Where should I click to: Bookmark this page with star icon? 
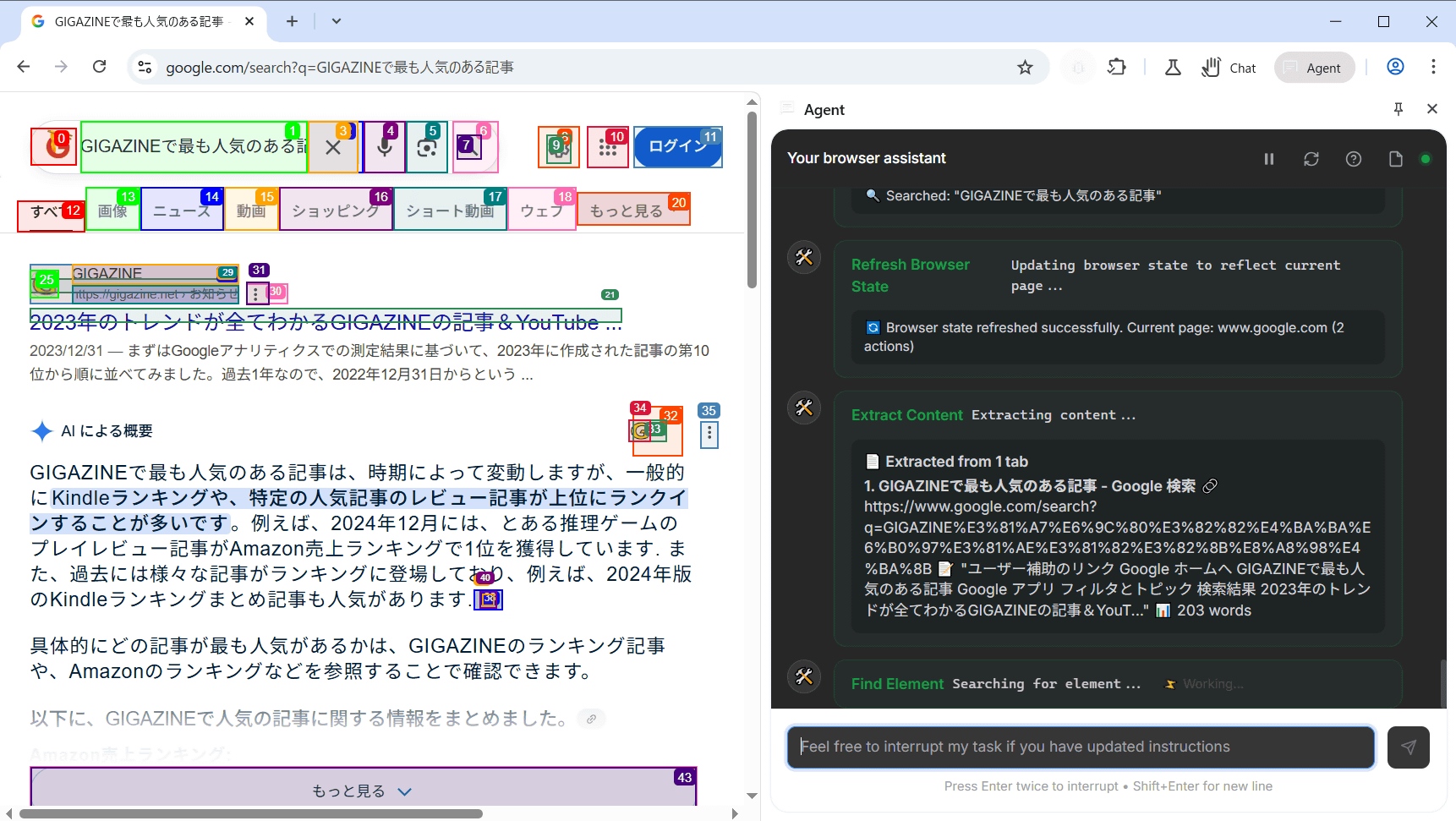coord(1025,68)
